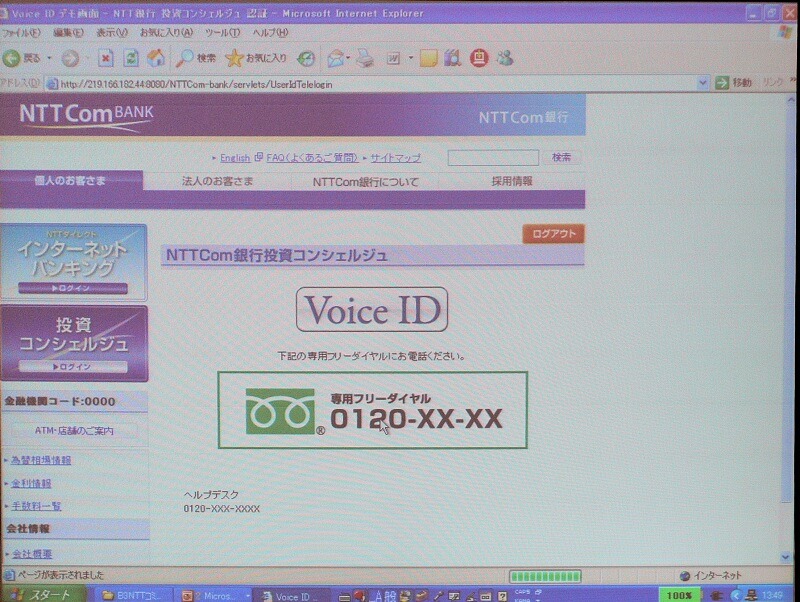Open the back button history dropdown arrow
This screenshot has height=602, width=800.
tap(49, 58)
